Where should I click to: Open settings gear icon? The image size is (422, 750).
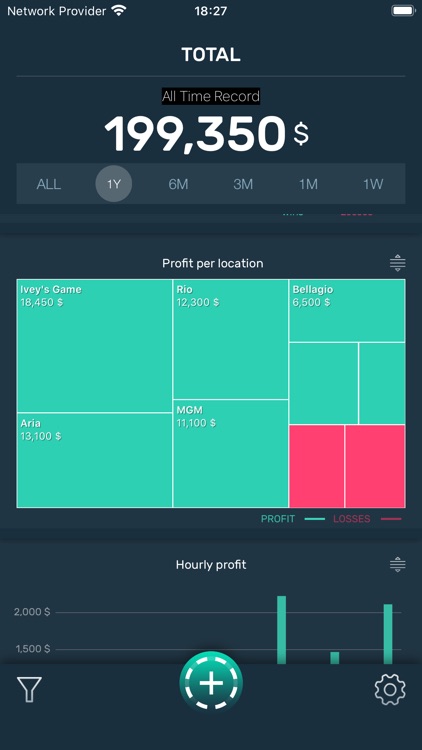390,689
